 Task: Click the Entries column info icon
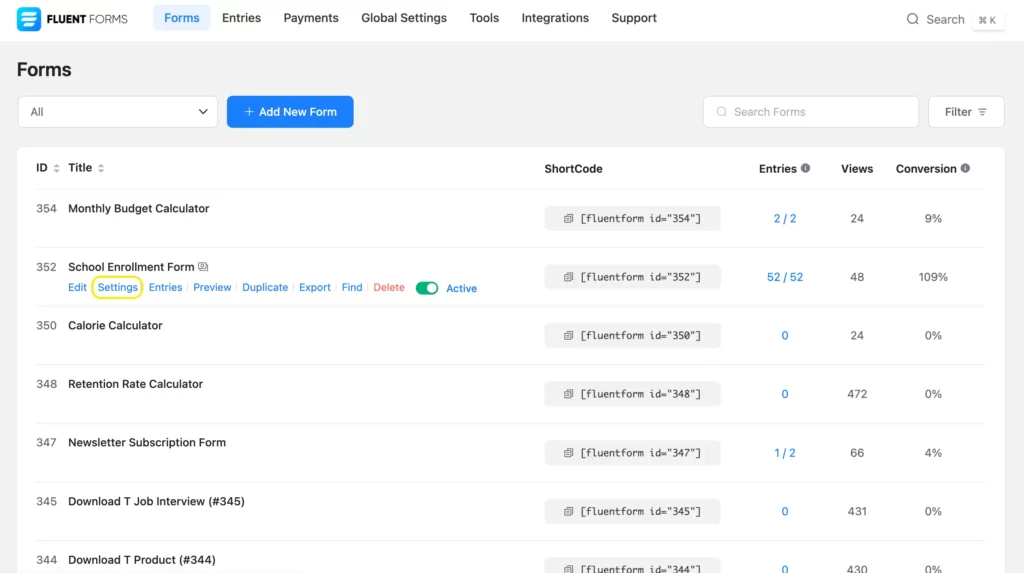point(805,168)
